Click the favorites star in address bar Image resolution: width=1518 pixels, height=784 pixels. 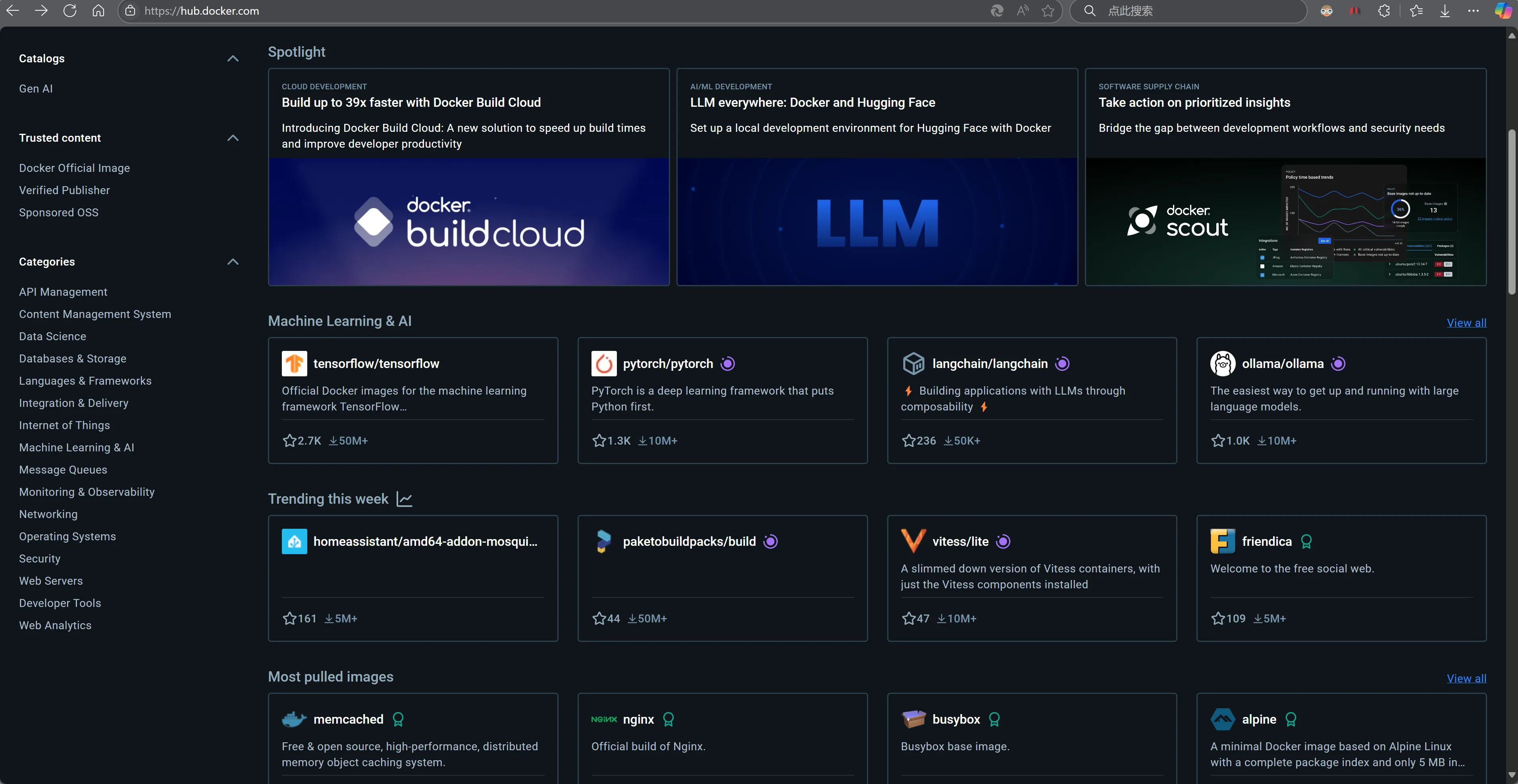1048,11
